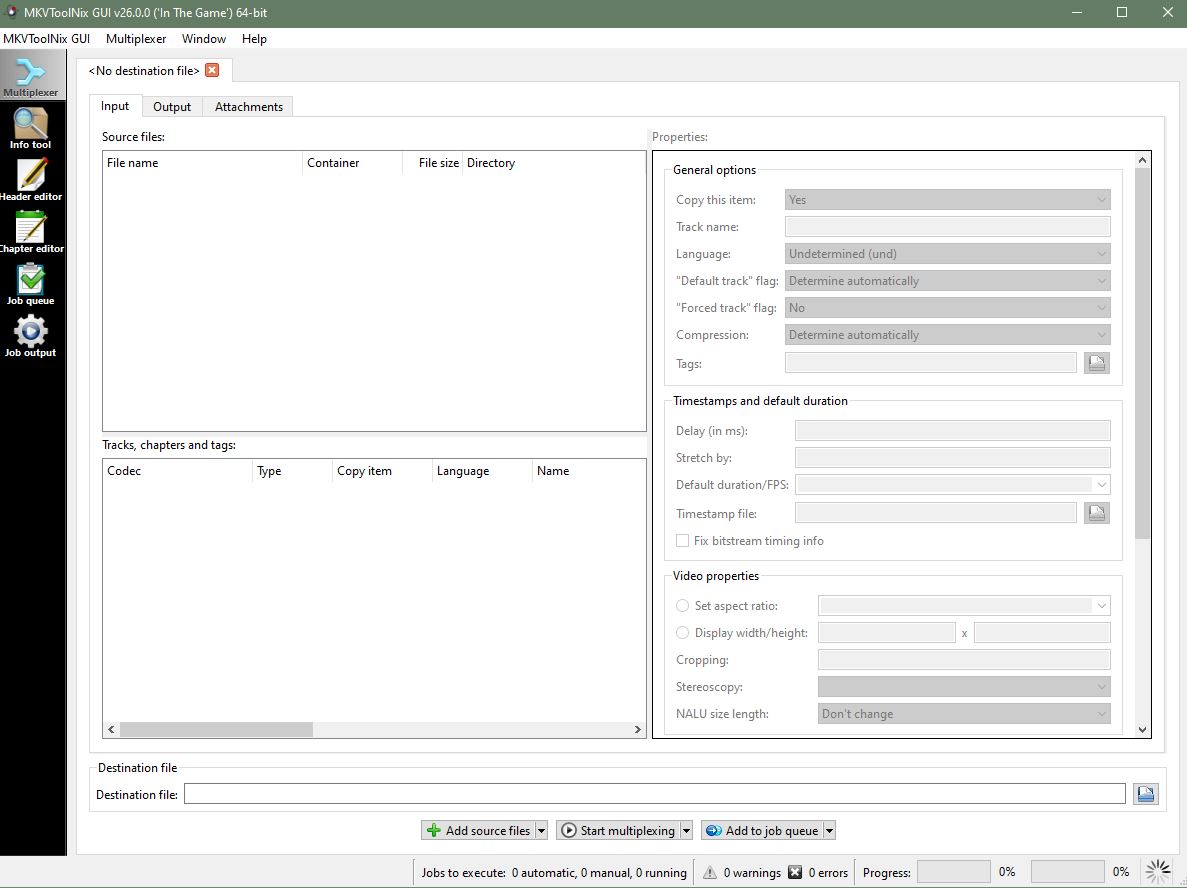Click the Cropping input field
The height and width of the screenshot is (888, 1187).
click(964, 660)
